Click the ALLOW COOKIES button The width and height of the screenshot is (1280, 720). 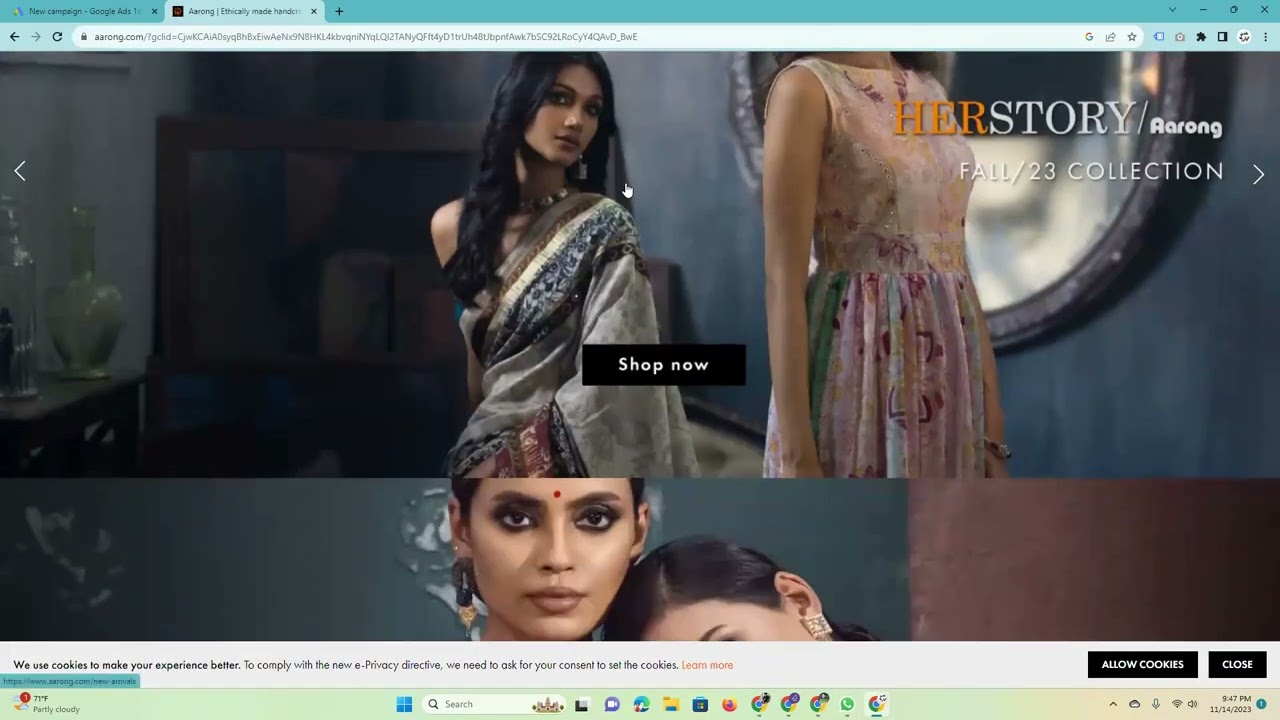point(1142,664)
